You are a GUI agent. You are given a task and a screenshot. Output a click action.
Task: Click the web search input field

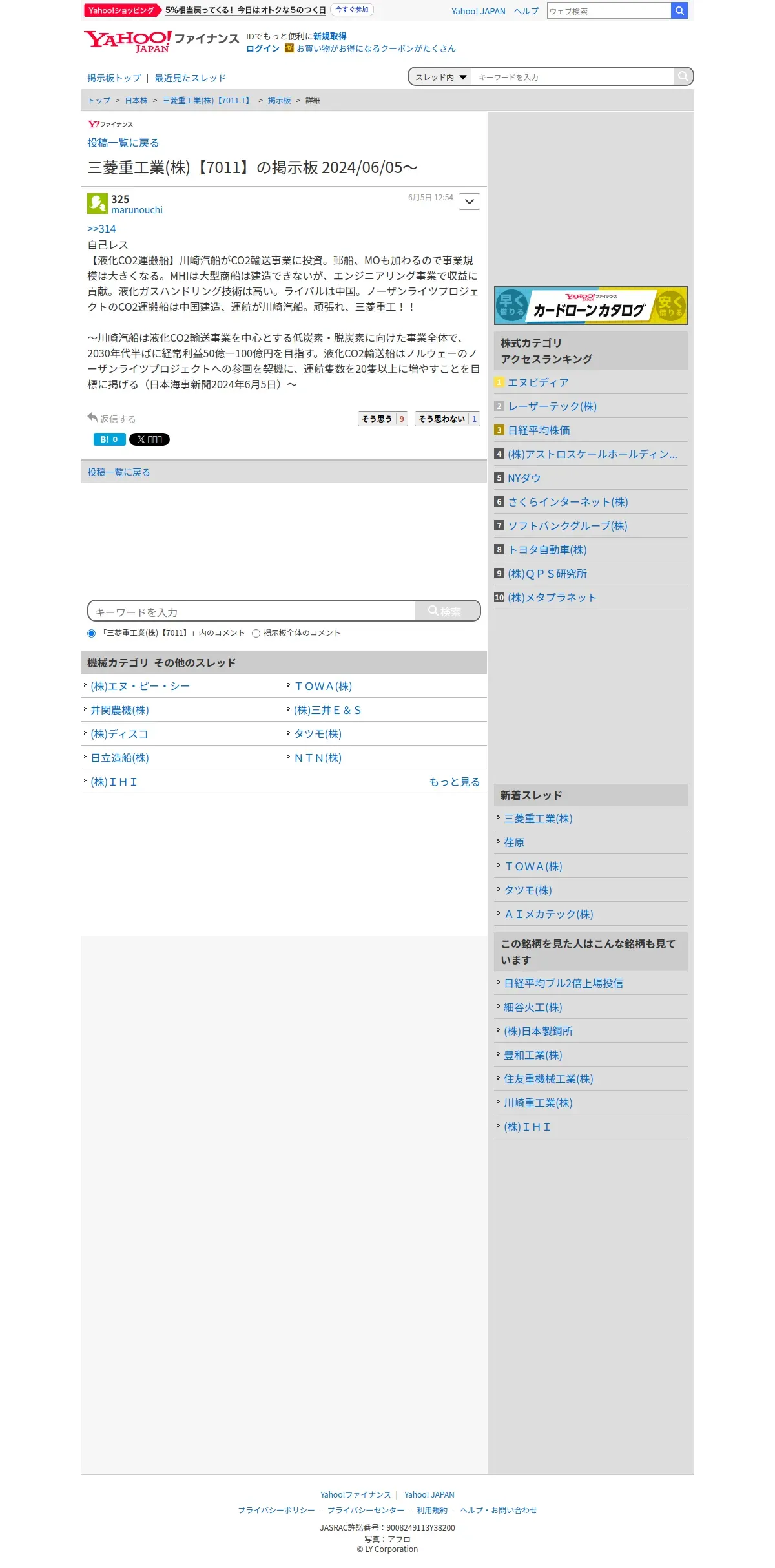609,10
